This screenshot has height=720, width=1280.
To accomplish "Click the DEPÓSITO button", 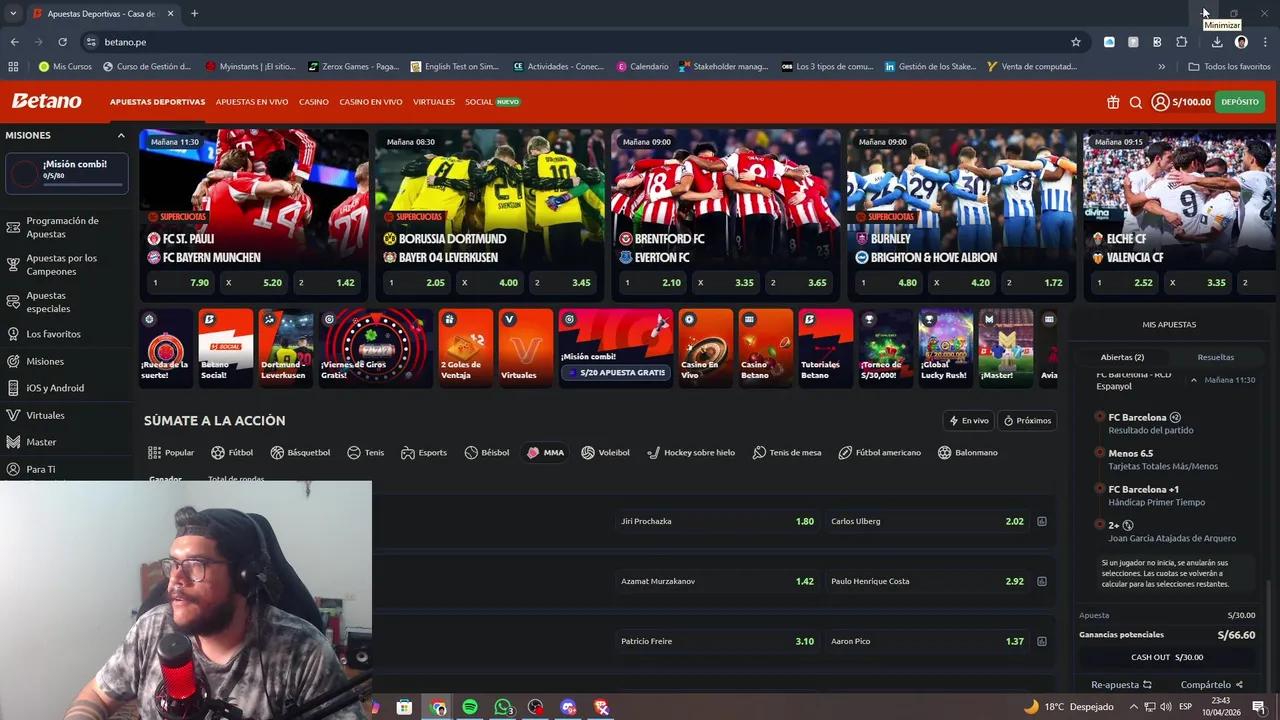I will [x=1239, y=101].
